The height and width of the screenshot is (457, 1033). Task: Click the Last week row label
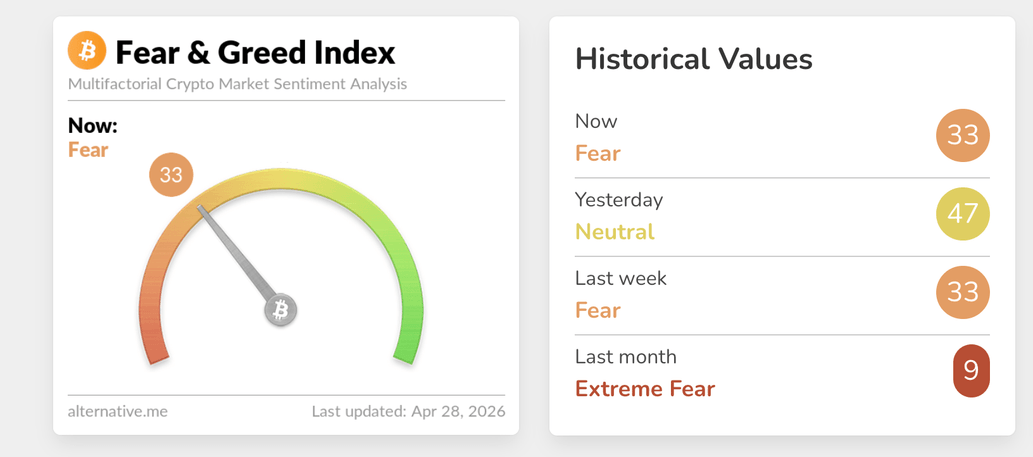pos(620,278)
